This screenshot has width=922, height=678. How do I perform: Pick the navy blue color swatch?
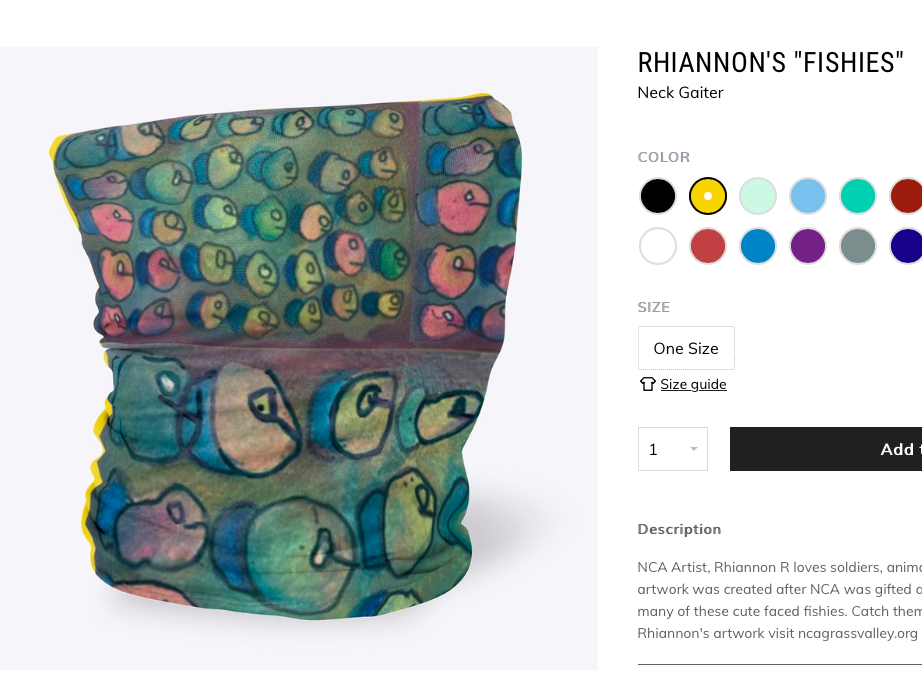tap(906, 246)
